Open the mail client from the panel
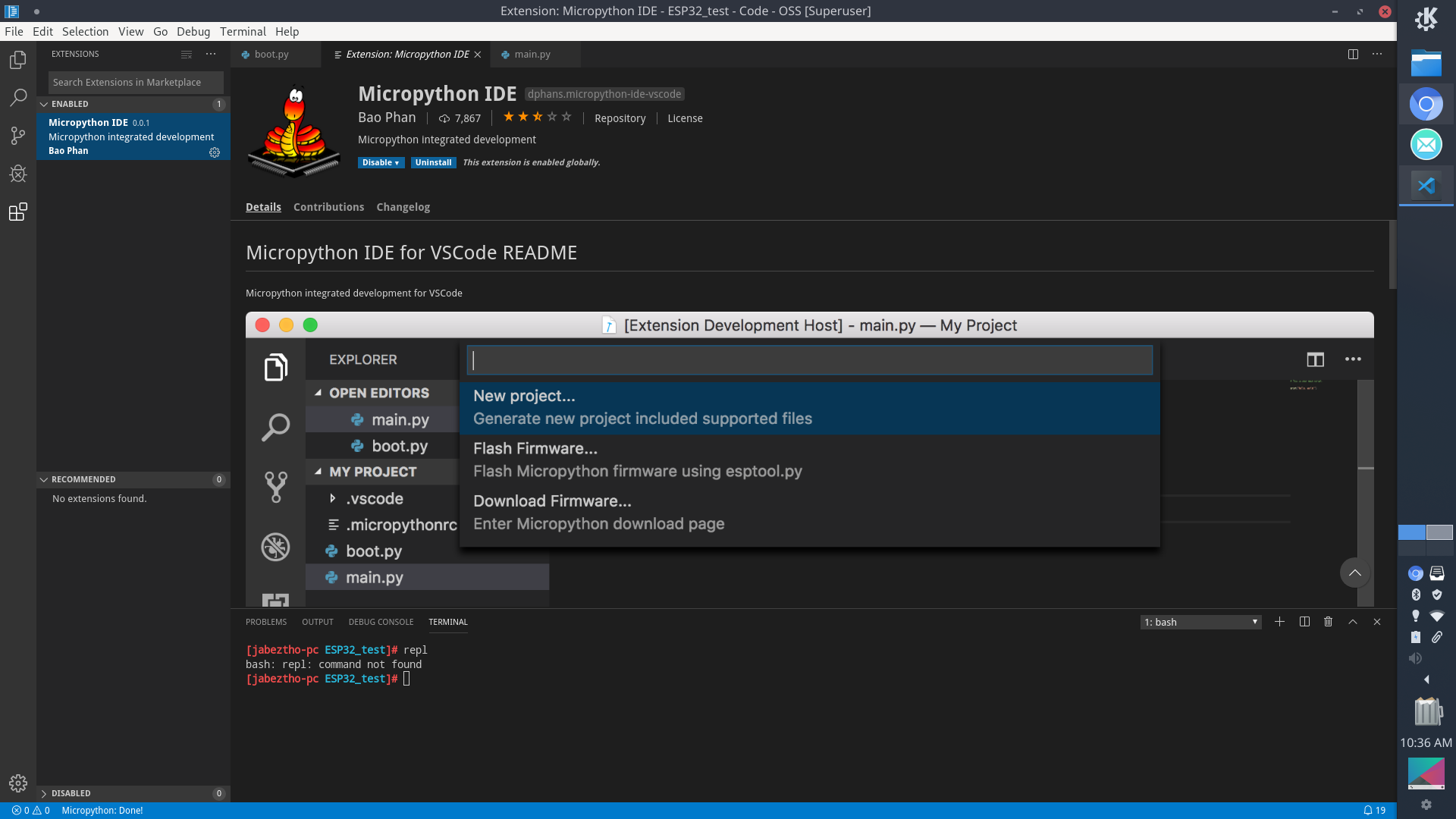The height and width of the screenshot is (819, 1456). tap(1426, 144)
